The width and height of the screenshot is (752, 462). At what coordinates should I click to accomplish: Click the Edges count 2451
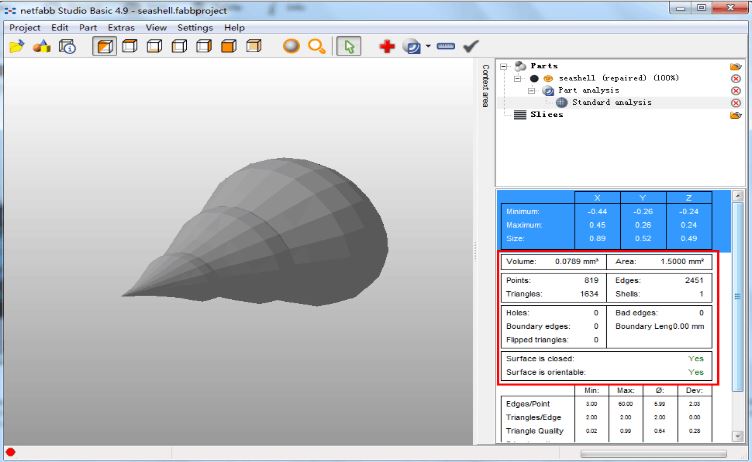coord(694,280)
